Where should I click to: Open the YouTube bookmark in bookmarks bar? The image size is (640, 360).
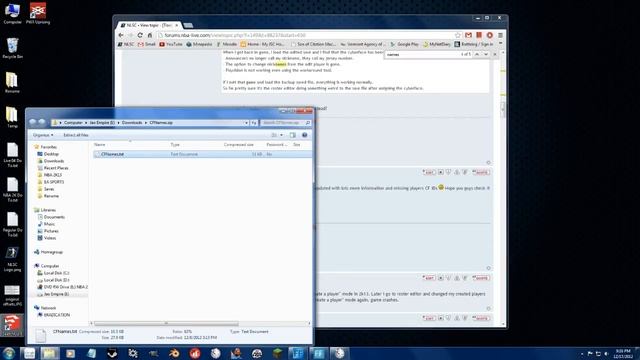pos(171,44)
